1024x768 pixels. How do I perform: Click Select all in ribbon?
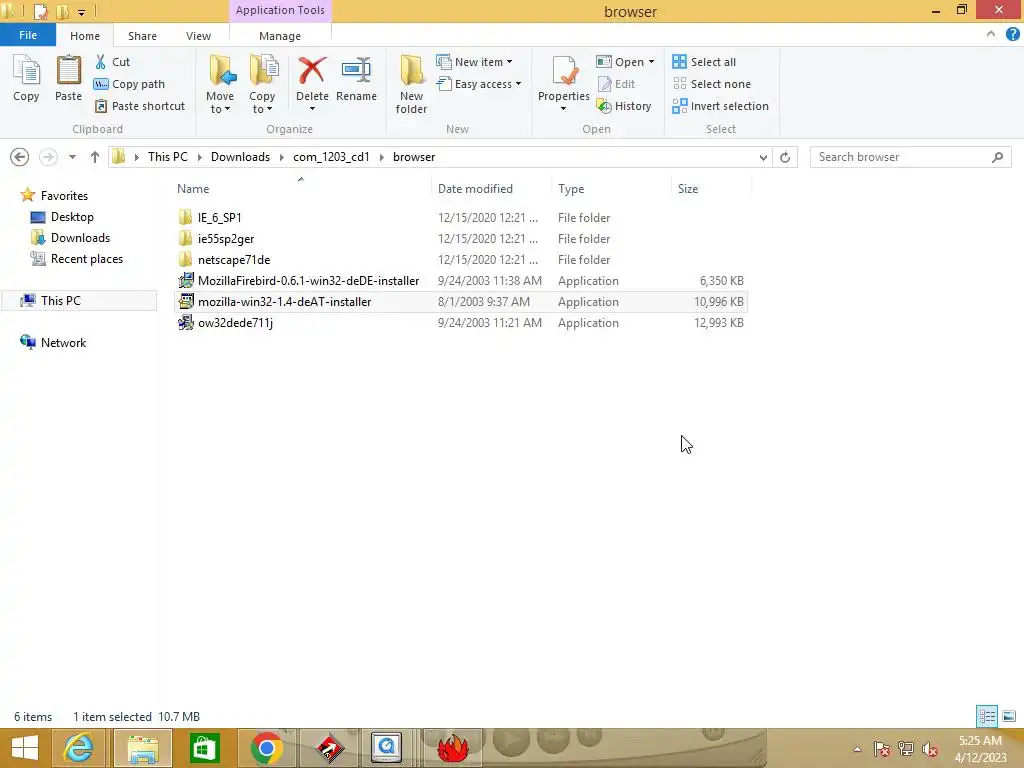point(705,62)
